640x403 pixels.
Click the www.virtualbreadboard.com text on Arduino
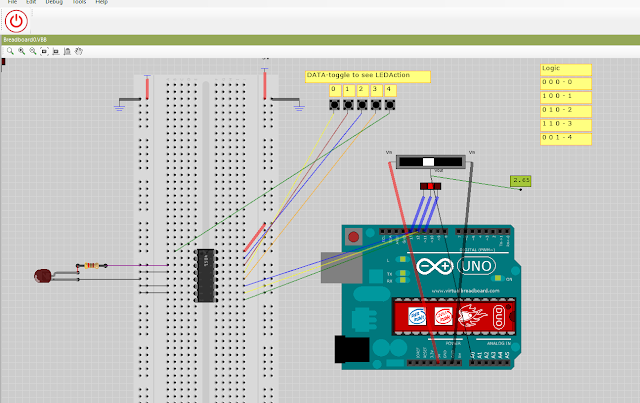pyautogui.click(x=465, y=291)
